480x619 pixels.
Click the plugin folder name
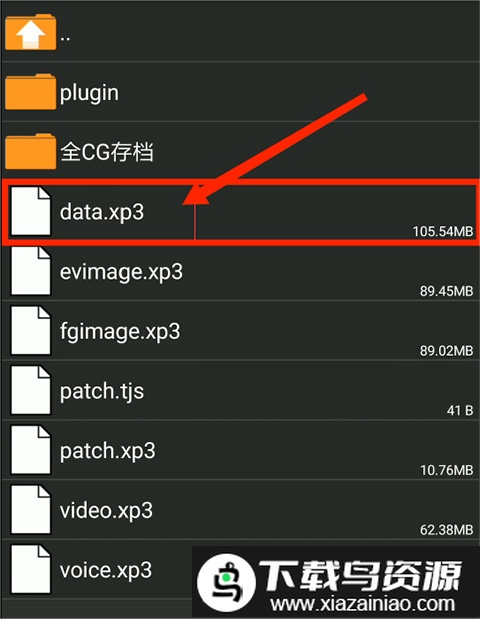[x=89, y=94]
